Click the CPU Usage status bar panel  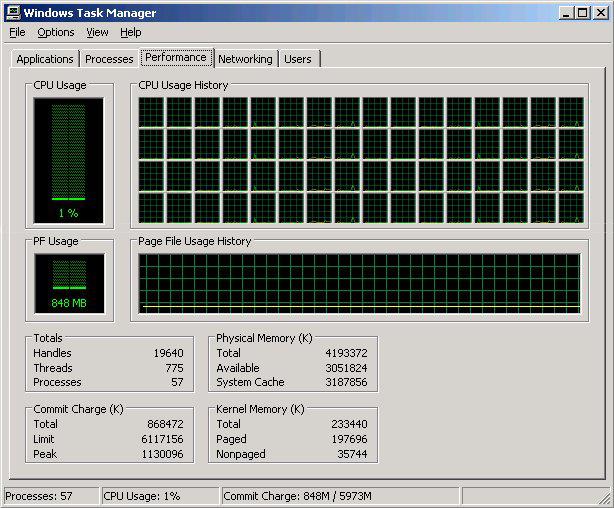[158, 496]
